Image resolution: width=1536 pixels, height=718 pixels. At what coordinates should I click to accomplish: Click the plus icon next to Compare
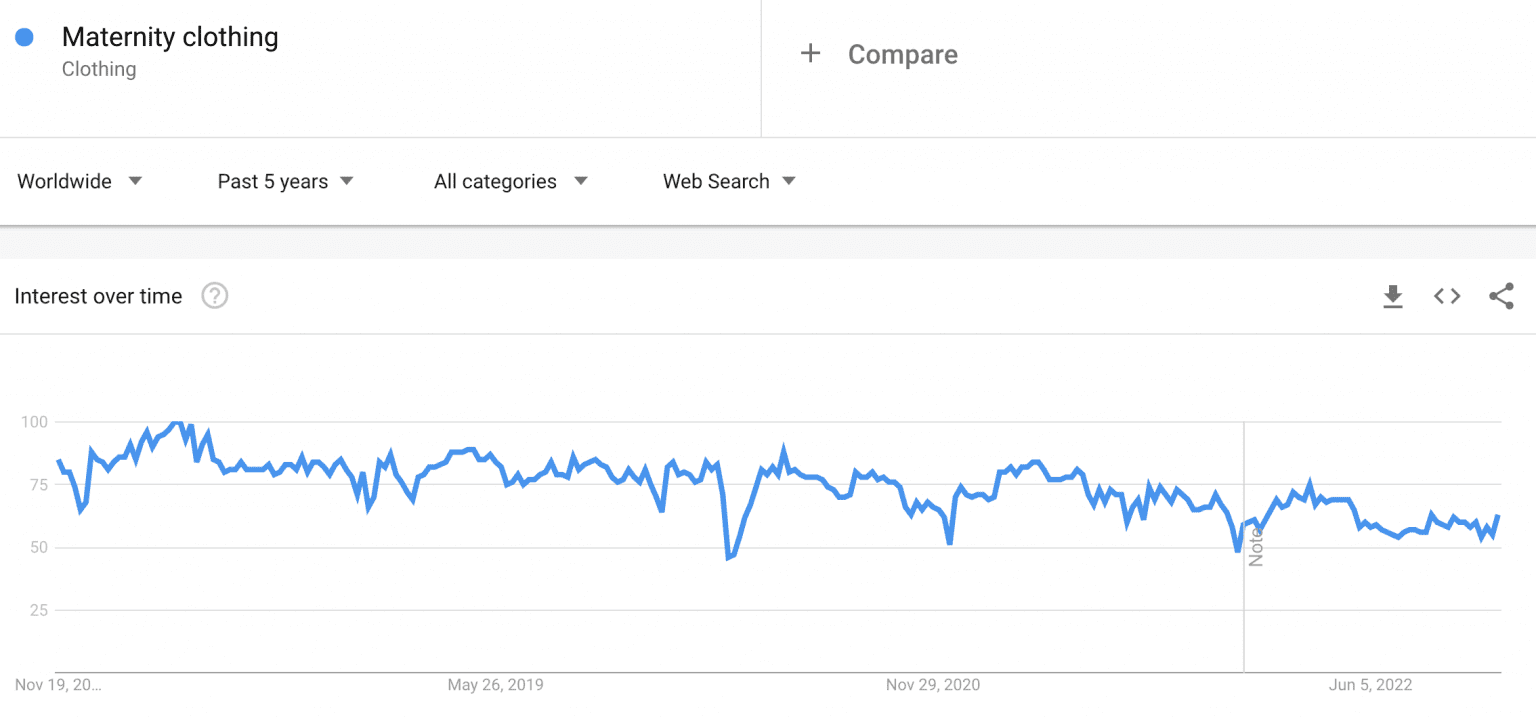810,54
